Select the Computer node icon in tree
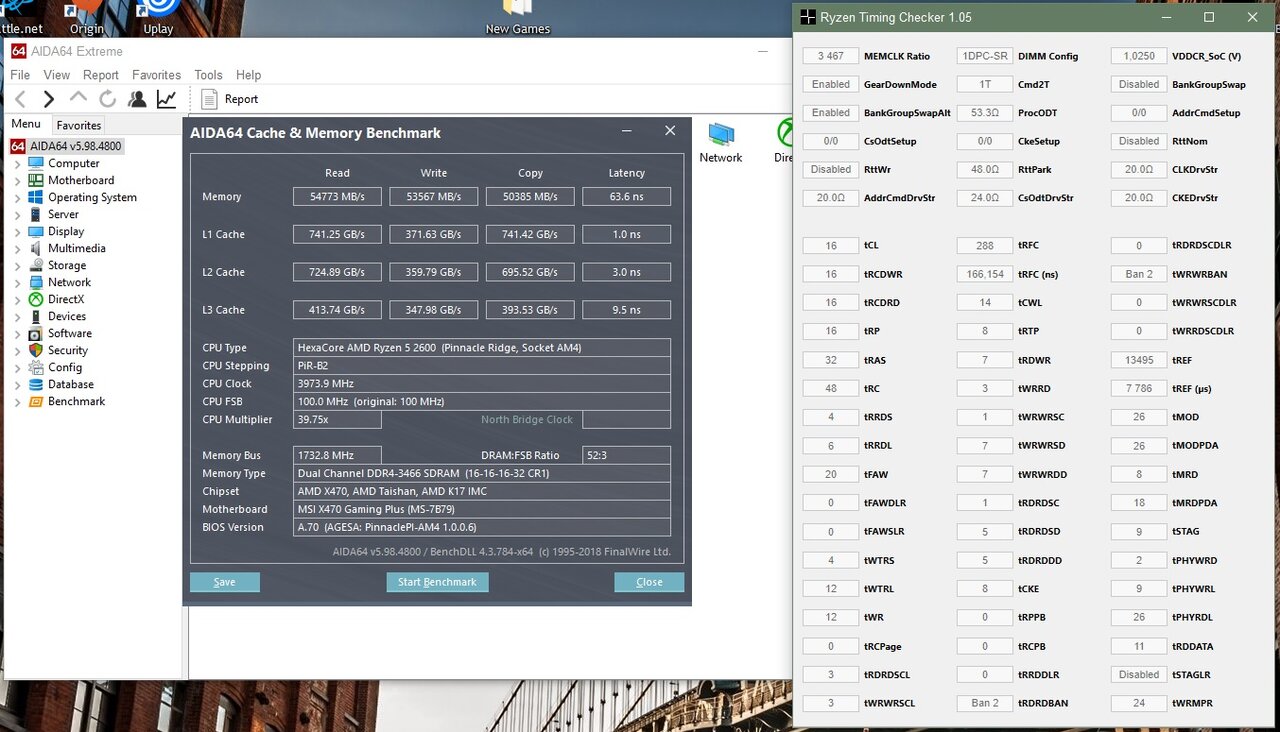 36,163
